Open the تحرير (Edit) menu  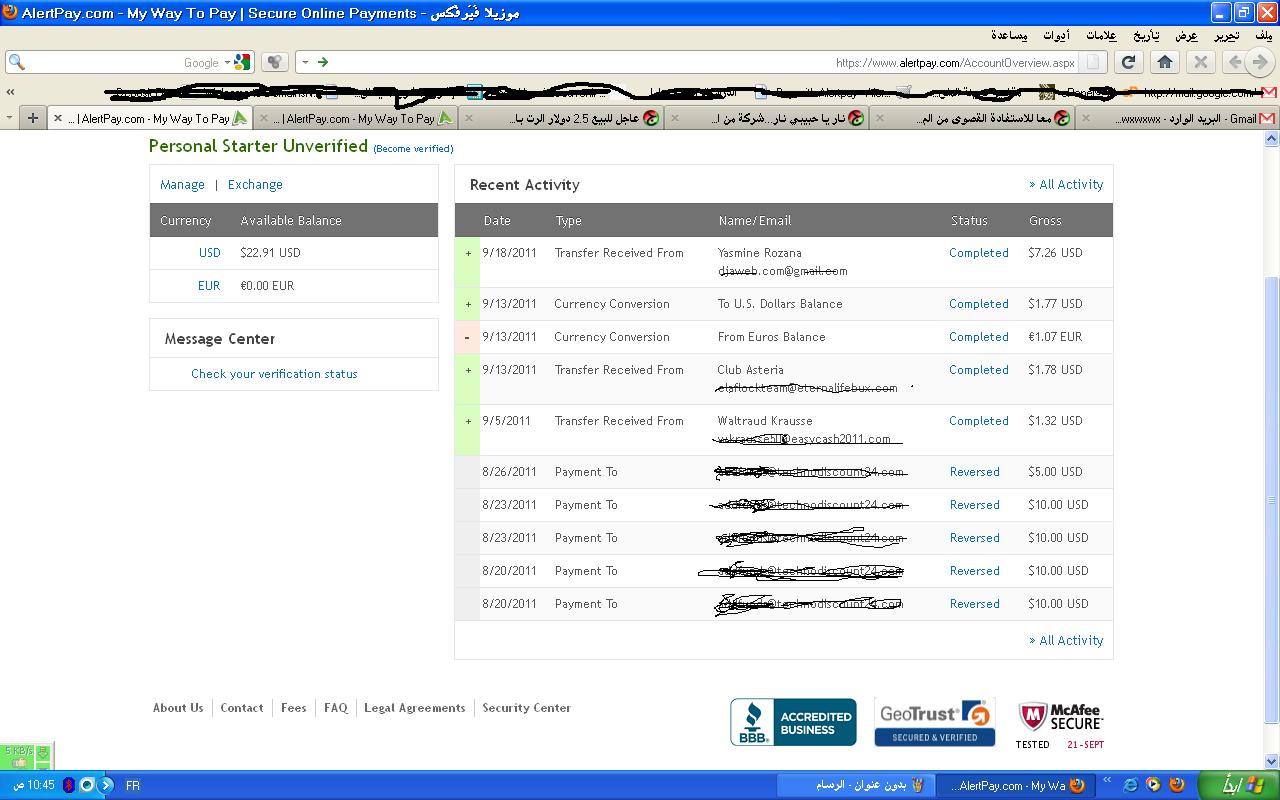pos(1227,35)
